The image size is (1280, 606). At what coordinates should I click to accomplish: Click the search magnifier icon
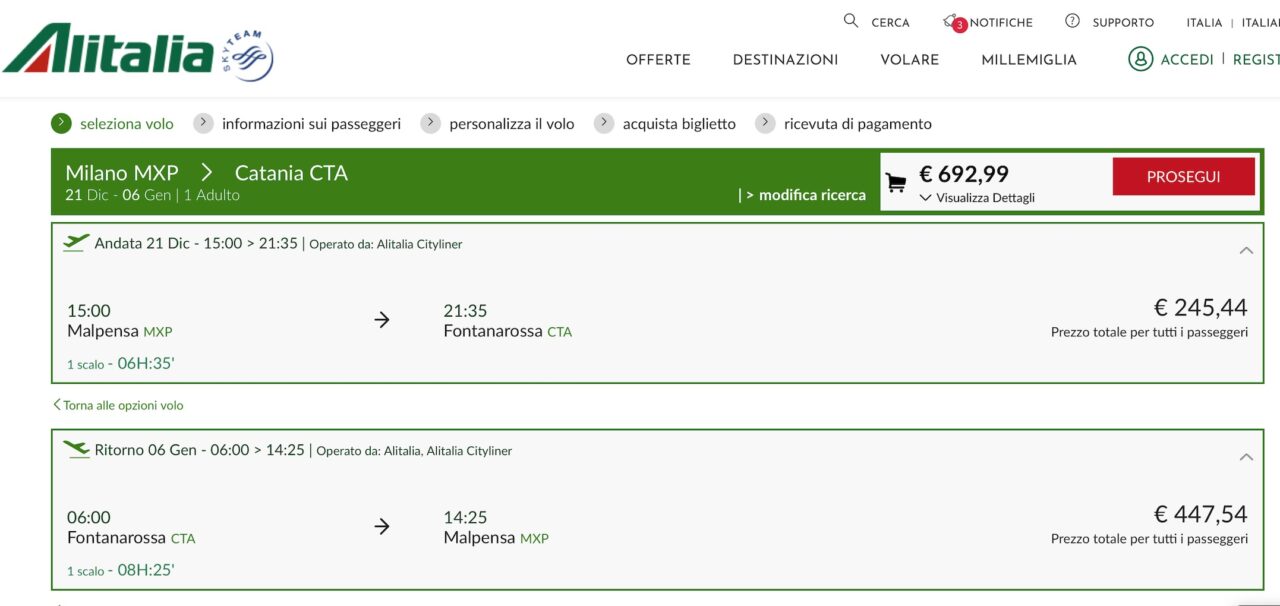coord(851,20)
